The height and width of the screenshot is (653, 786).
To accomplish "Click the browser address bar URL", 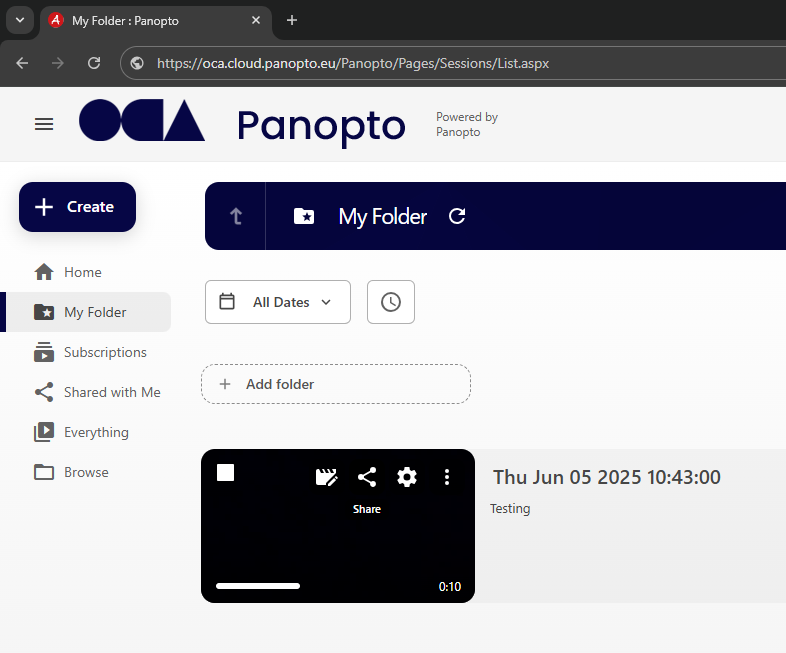I will click(x=353, y=63).
